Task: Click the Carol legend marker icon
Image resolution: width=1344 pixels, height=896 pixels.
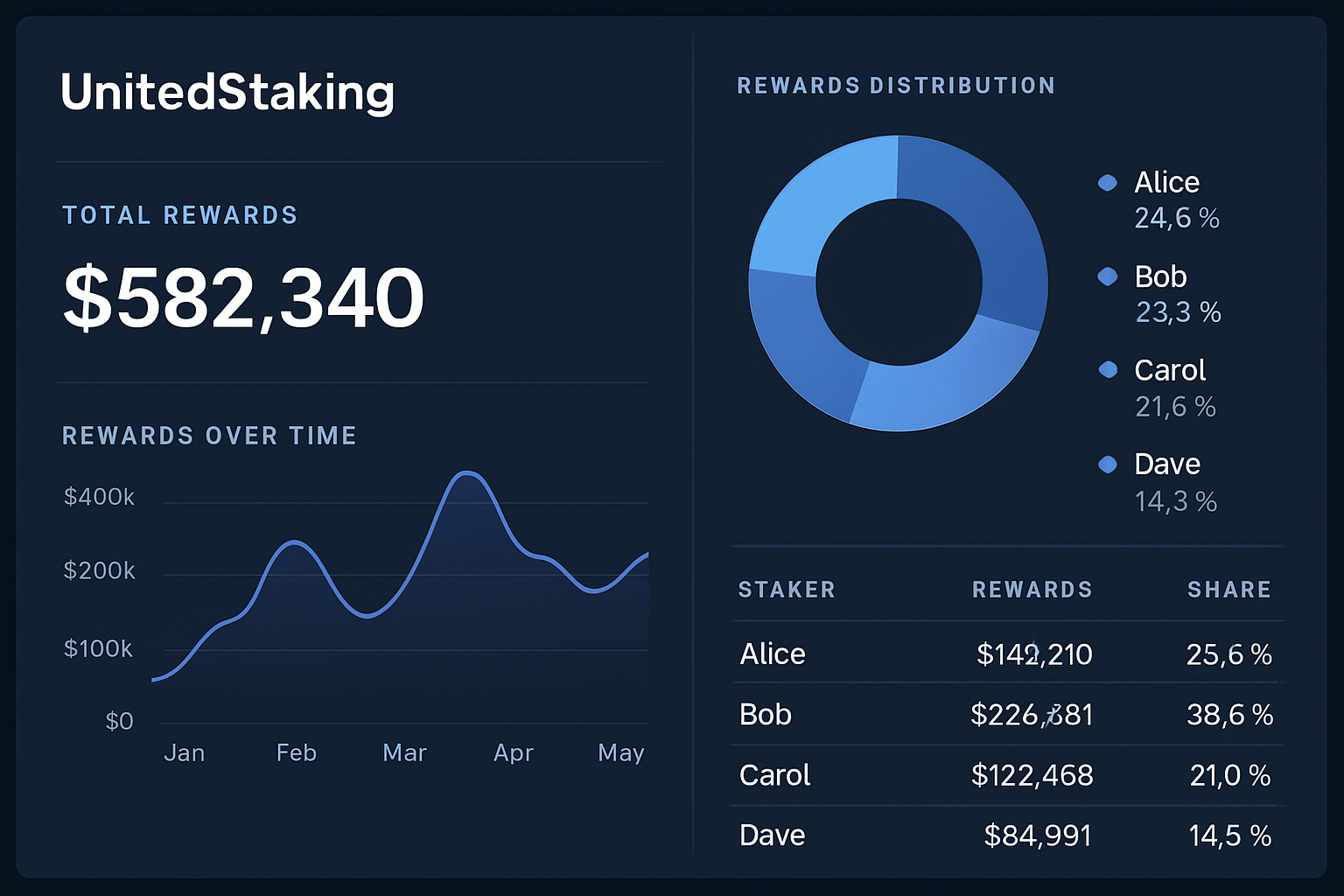Action: coord(1108,369)
